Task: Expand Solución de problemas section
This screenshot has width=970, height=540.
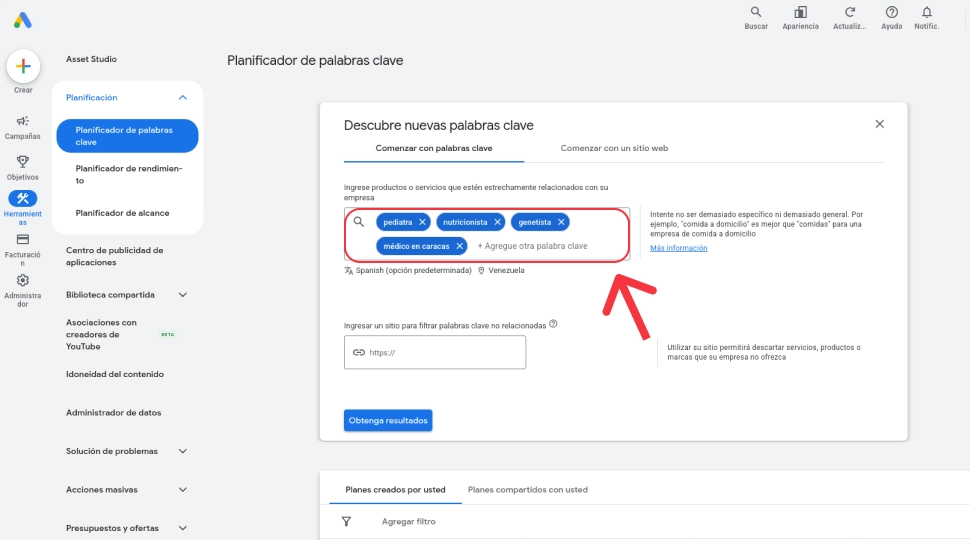Action: coord(182,452)
